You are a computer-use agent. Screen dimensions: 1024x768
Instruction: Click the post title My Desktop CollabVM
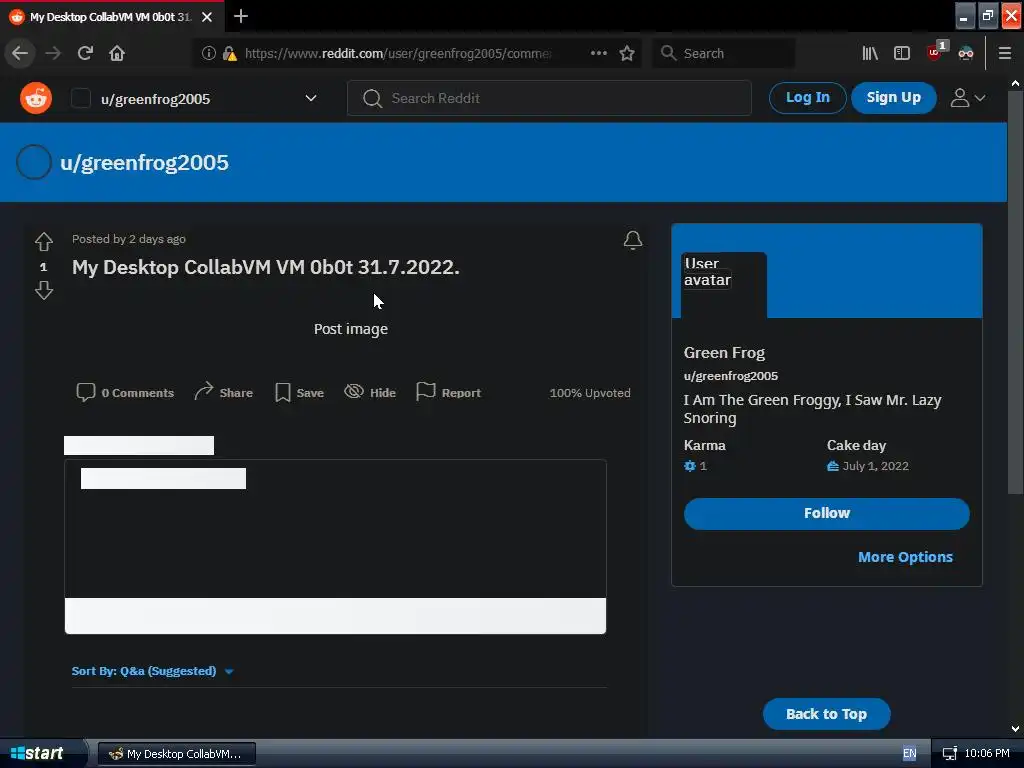266,267
